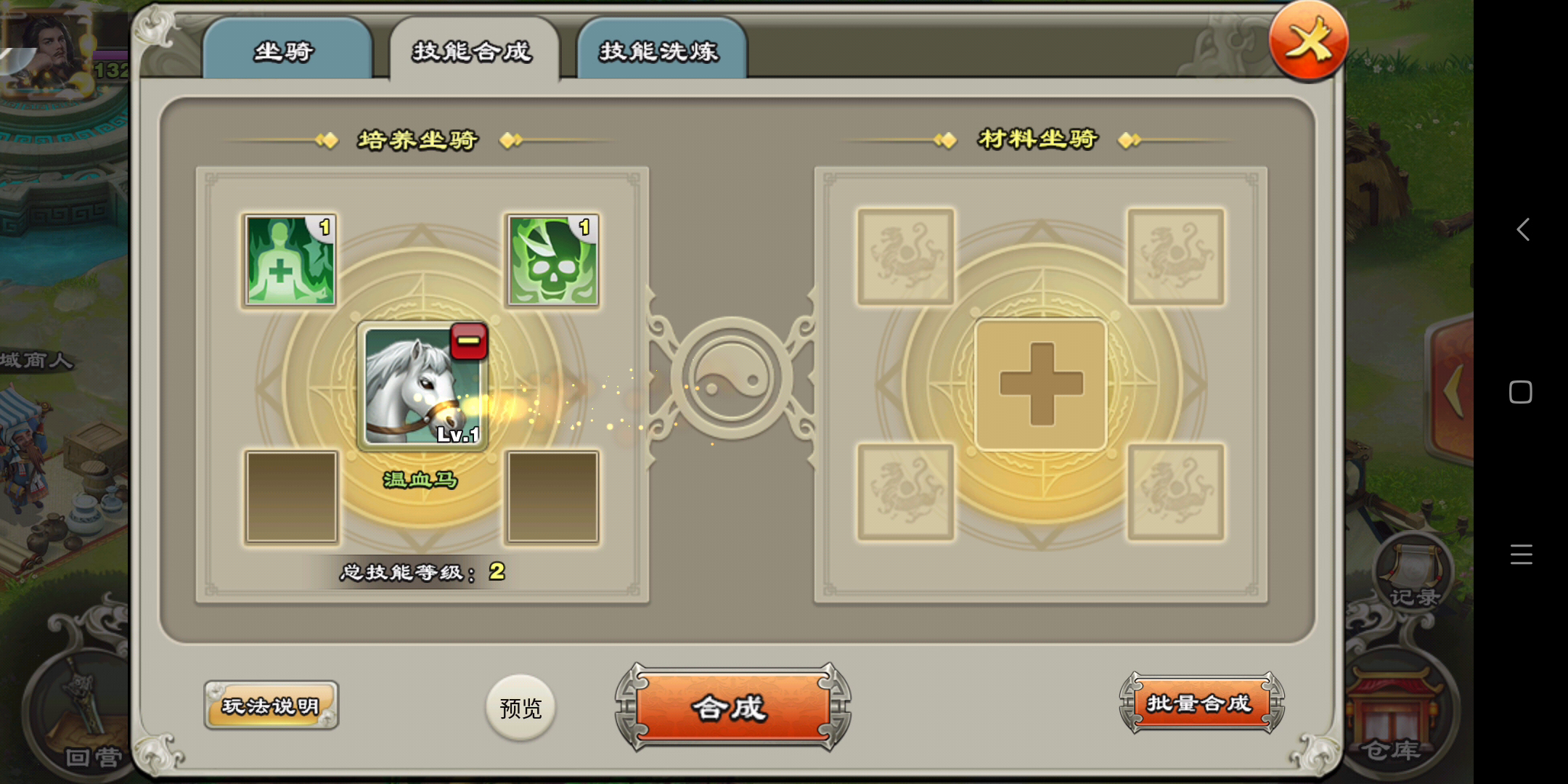The image size is (1568, 784).
Task: Expand the red side panel arrow
Action: (x=1452, y=391)
